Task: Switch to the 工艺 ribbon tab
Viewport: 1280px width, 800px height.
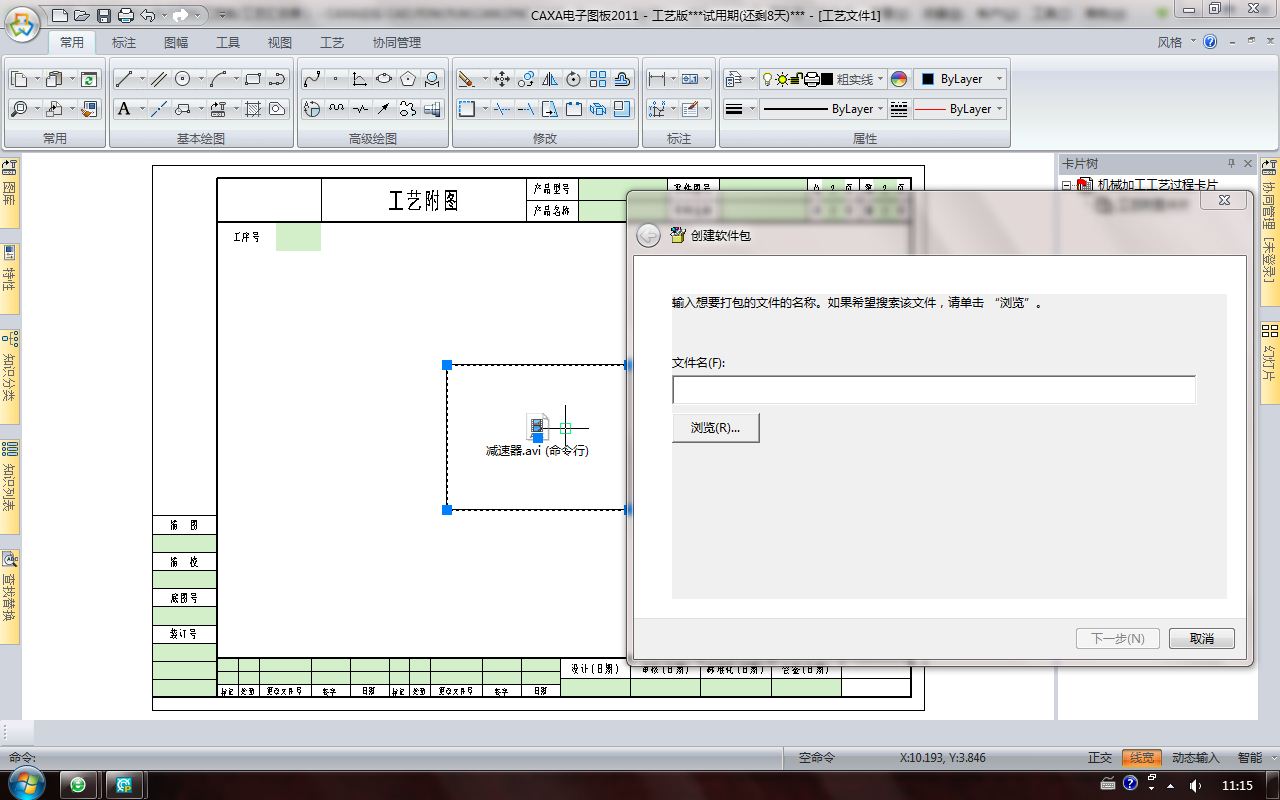Action: coord(332,42)
